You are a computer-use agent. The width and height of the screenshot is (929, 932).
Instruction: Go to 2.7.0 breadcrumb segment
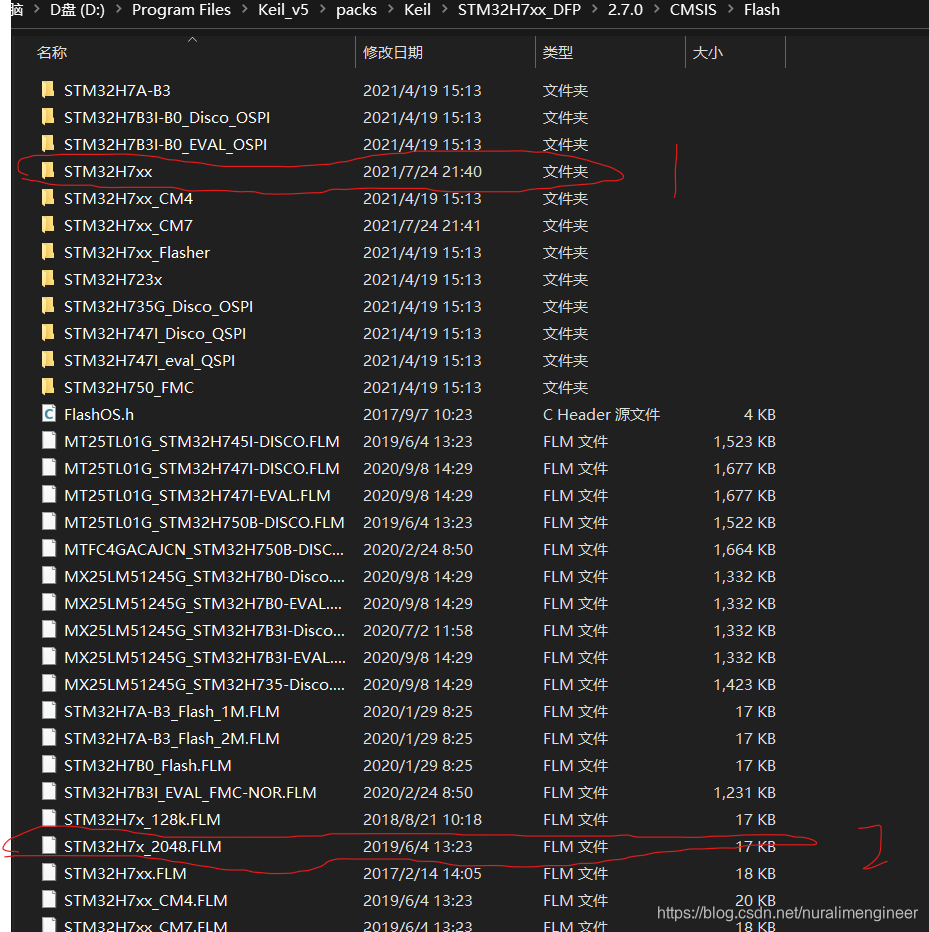point(625,10)
